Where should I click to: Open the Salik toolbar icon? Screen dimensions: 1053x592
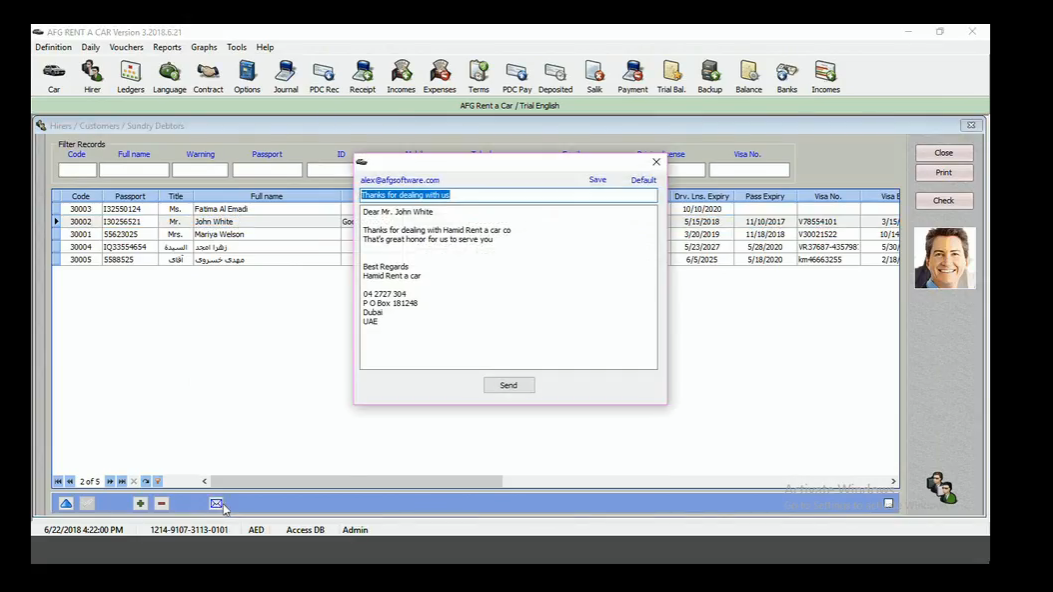(x=594, y=77)
